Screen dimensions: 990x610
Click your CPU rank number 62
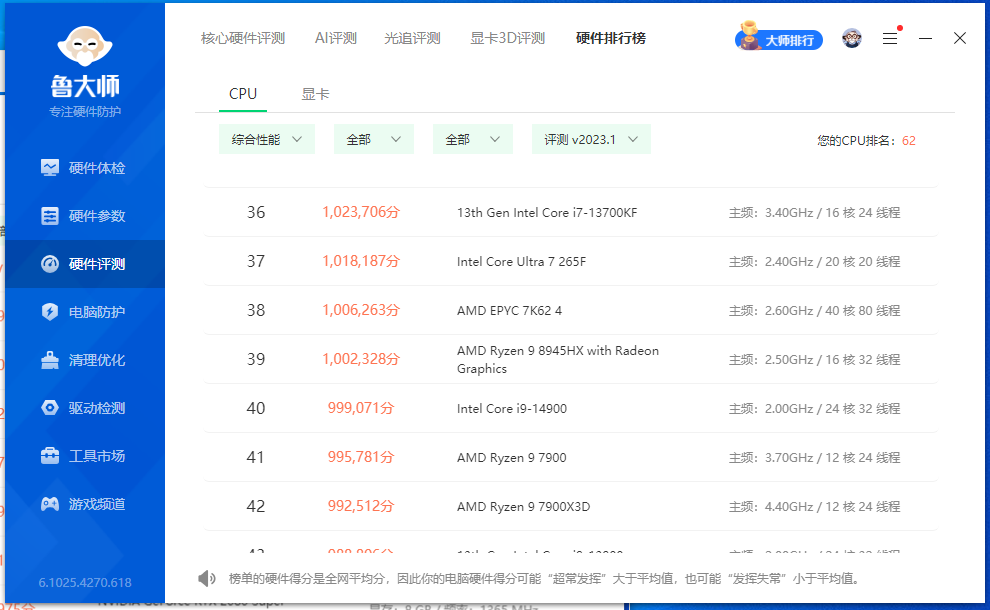(909, 141)
